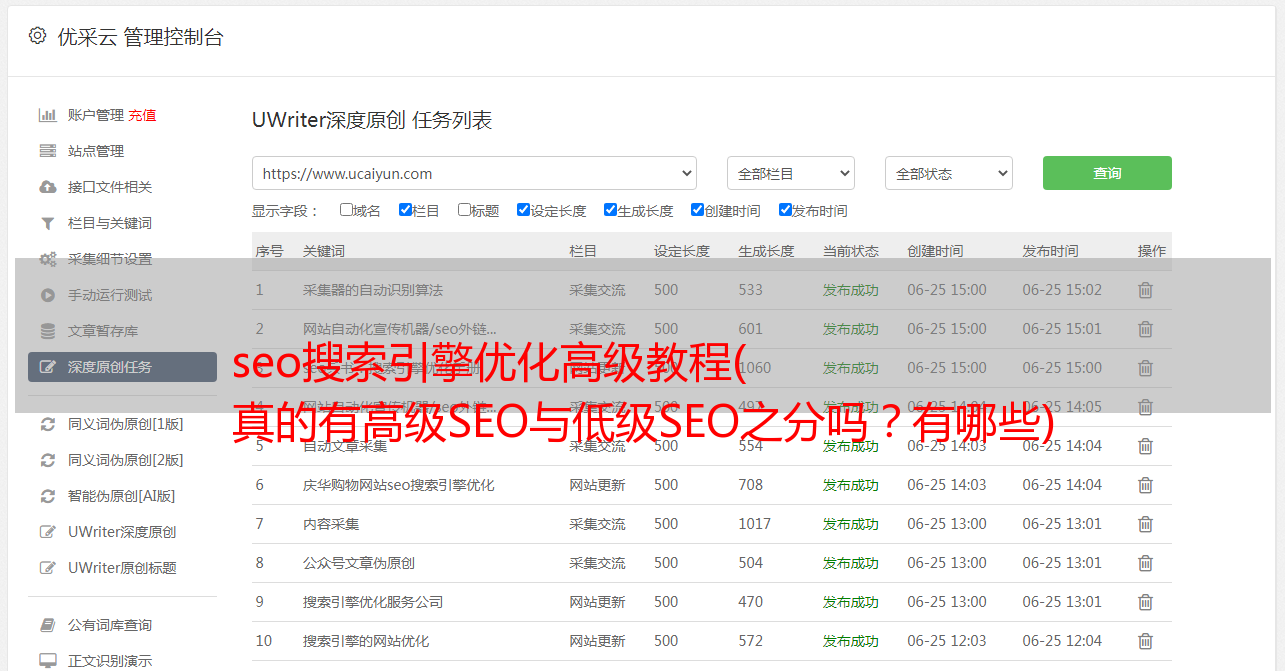Click the 接口文件相关 cloud upload icon

[x=47, y=187]
